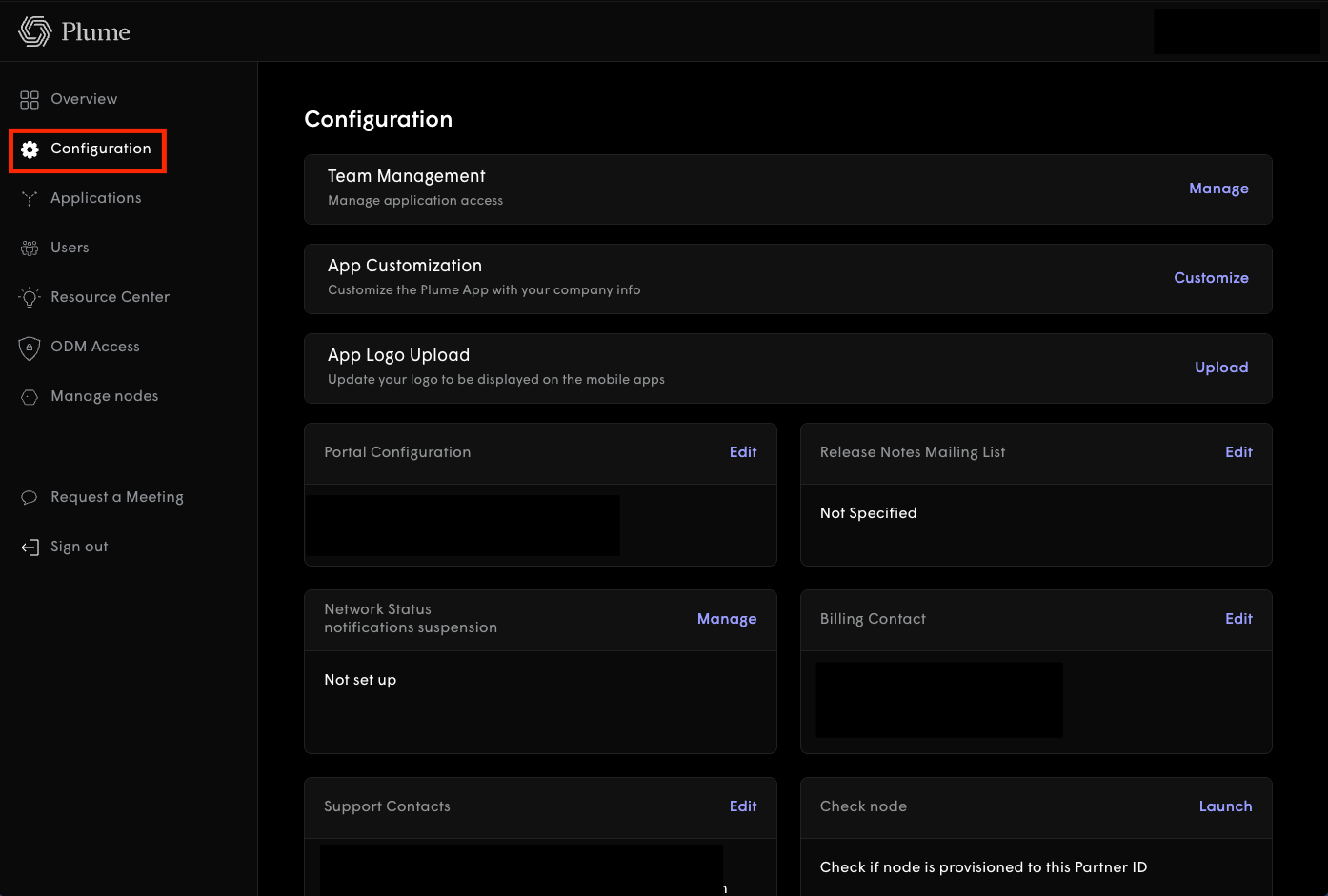Click Customize for App Customization
This screenshot has height=896, width=1328.
(x=1211, y=278)
